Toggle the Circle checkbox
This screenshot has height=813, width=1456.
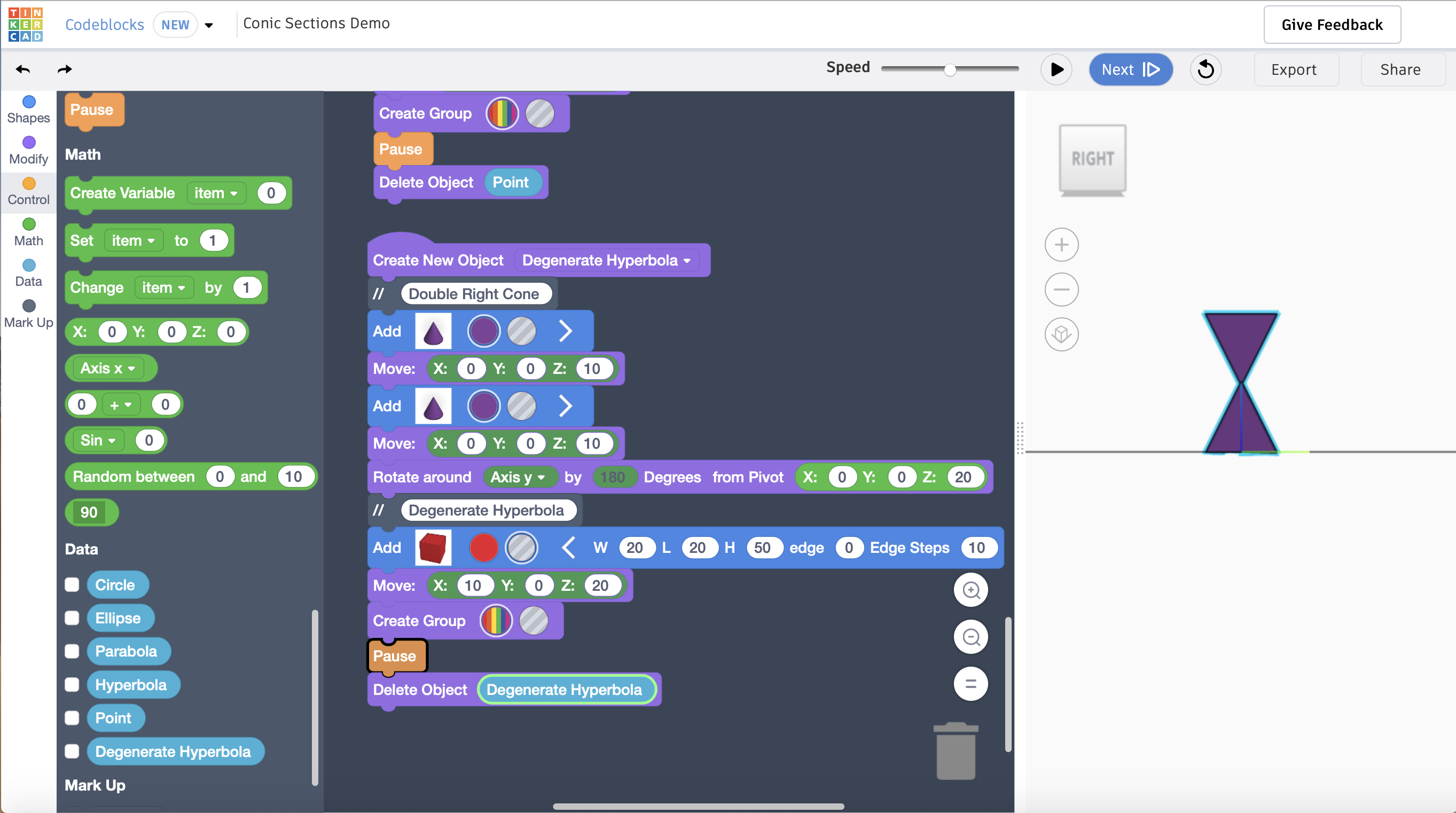coord(72,584)
